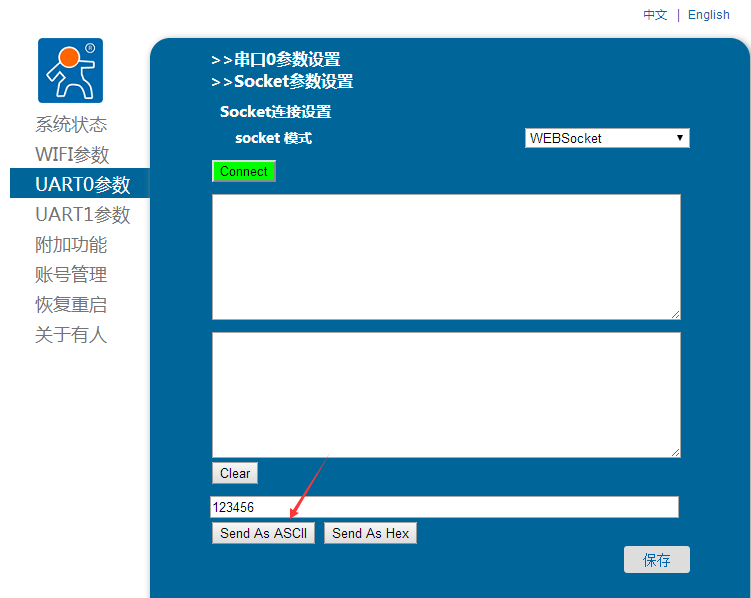Open the WIFI参数 settings page
Image resolution: width=751 pixels, height=598 pixels.
point(72,155)
